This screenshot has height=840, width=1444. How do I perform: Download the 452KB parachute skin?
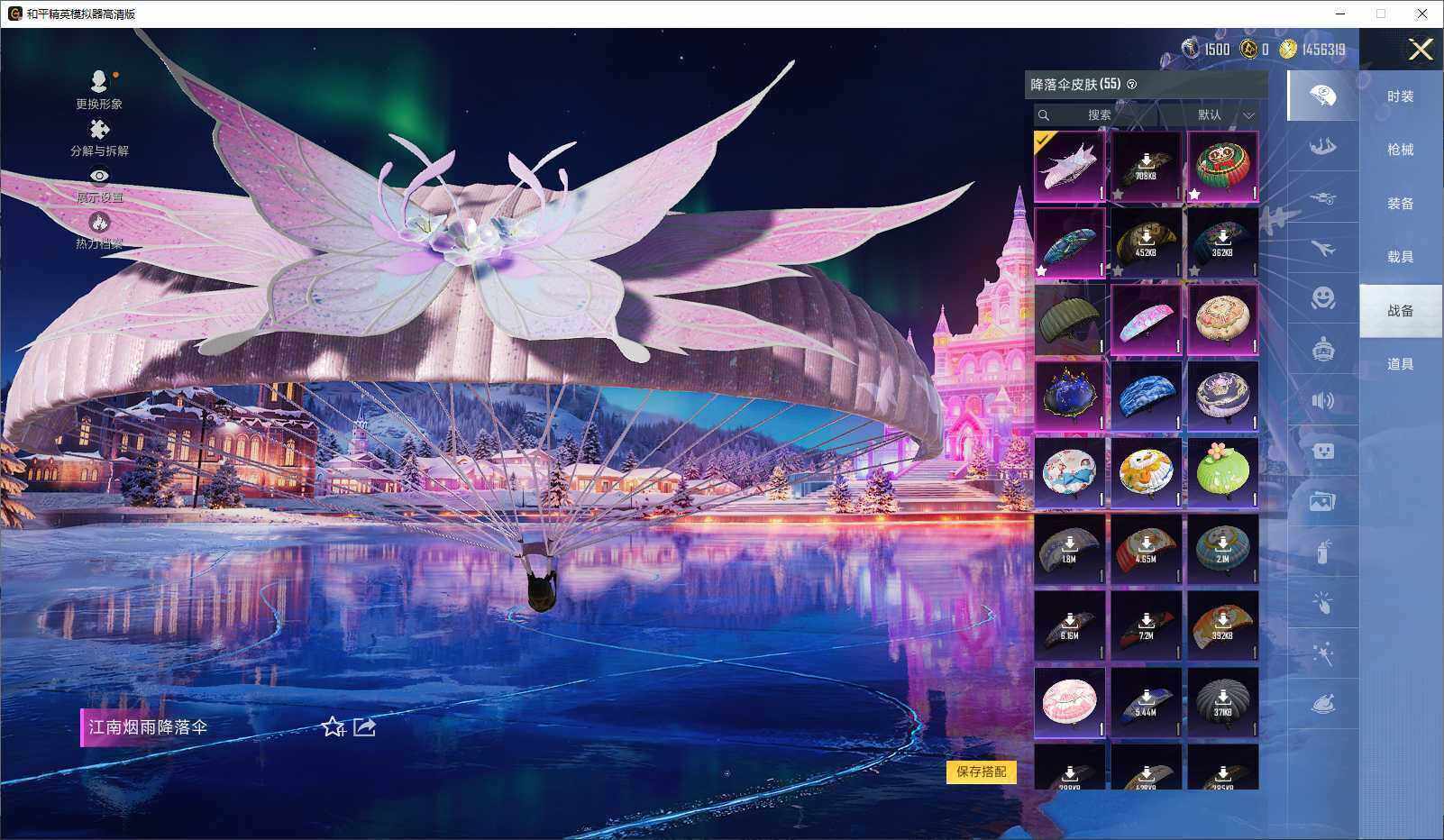pos(1147,243)
